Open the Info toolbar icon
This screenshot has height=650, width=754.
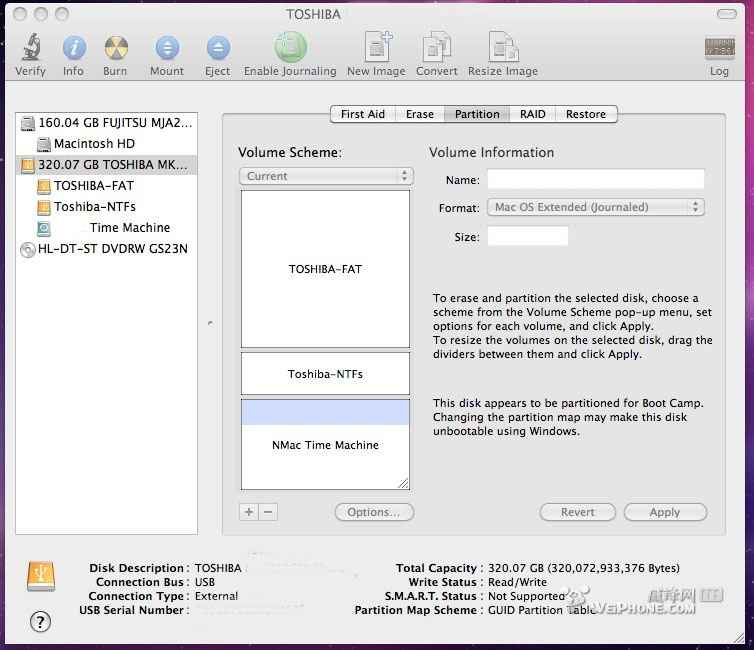tap(73, 48)
